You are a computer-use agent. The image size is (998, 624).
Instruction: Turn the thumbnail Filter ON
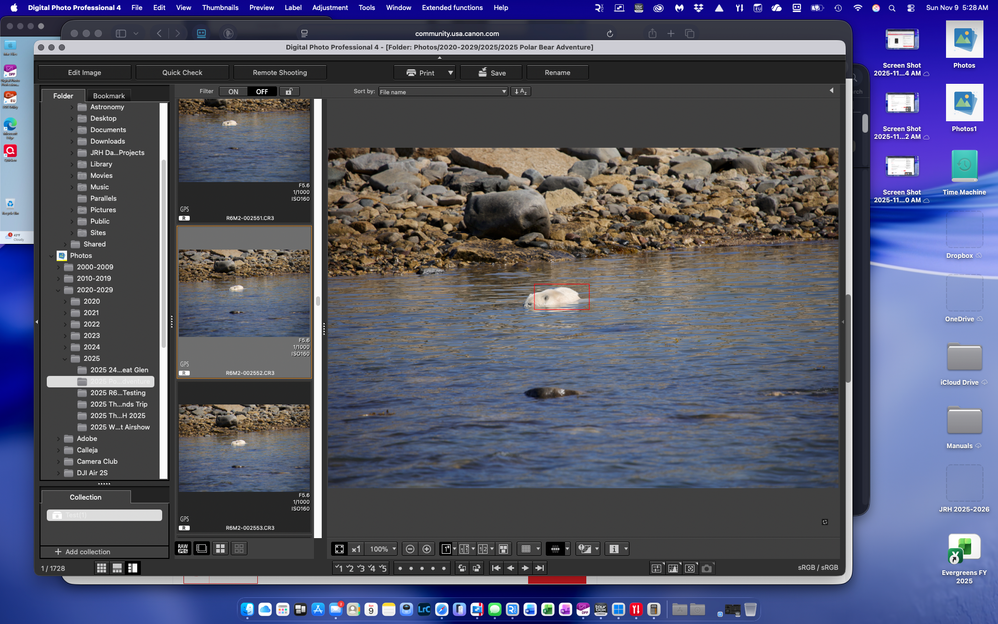pyautogui.click(x=233, y=91)
